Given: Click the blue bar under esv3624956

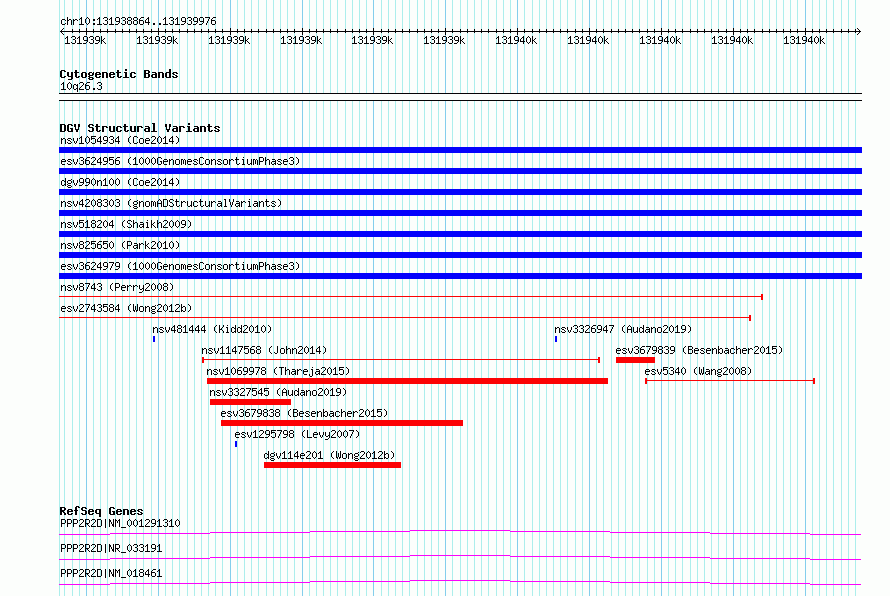Looking at the screenshot, I should click(460, 171).
